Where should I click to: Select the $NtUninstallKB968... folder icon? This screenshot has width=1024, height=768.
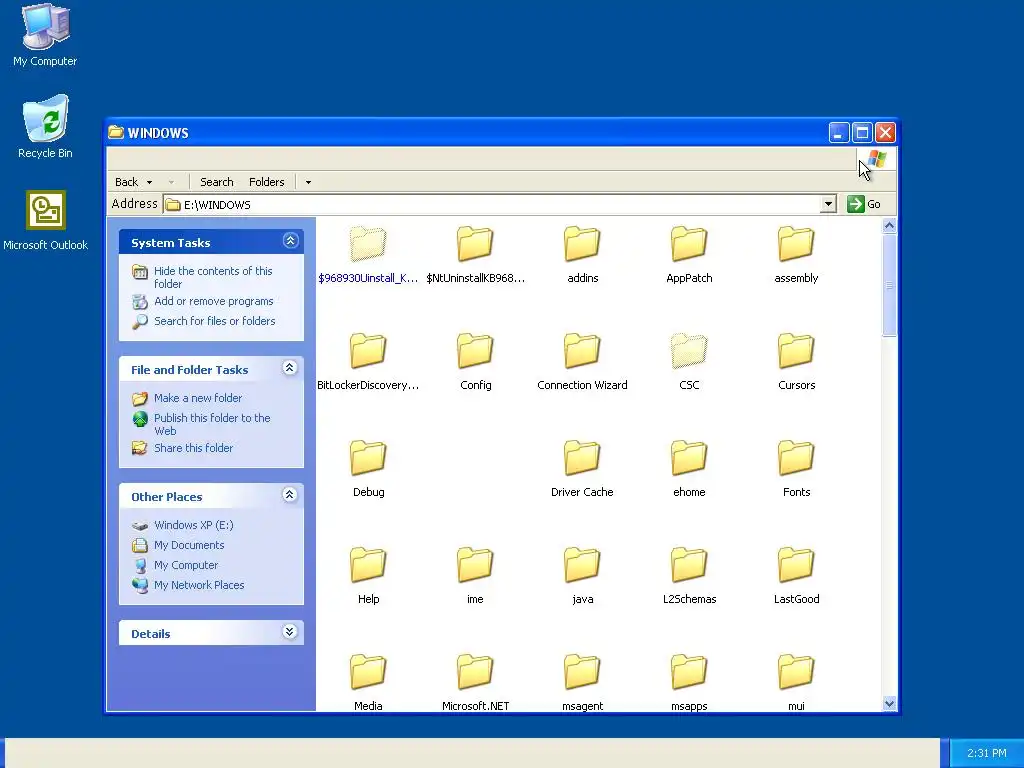[475, 244]
